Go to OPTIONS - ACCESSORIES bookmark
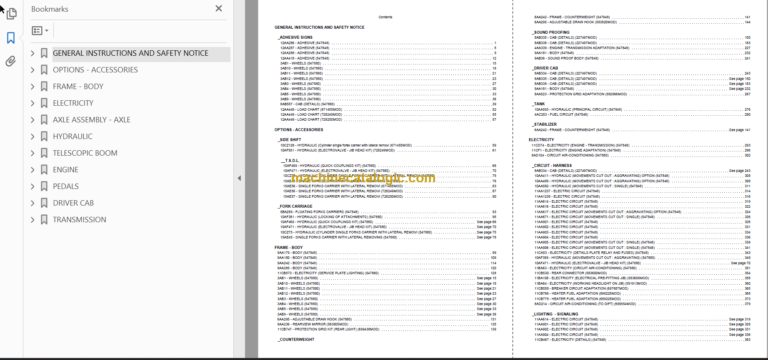 click(x=95, y=70)
